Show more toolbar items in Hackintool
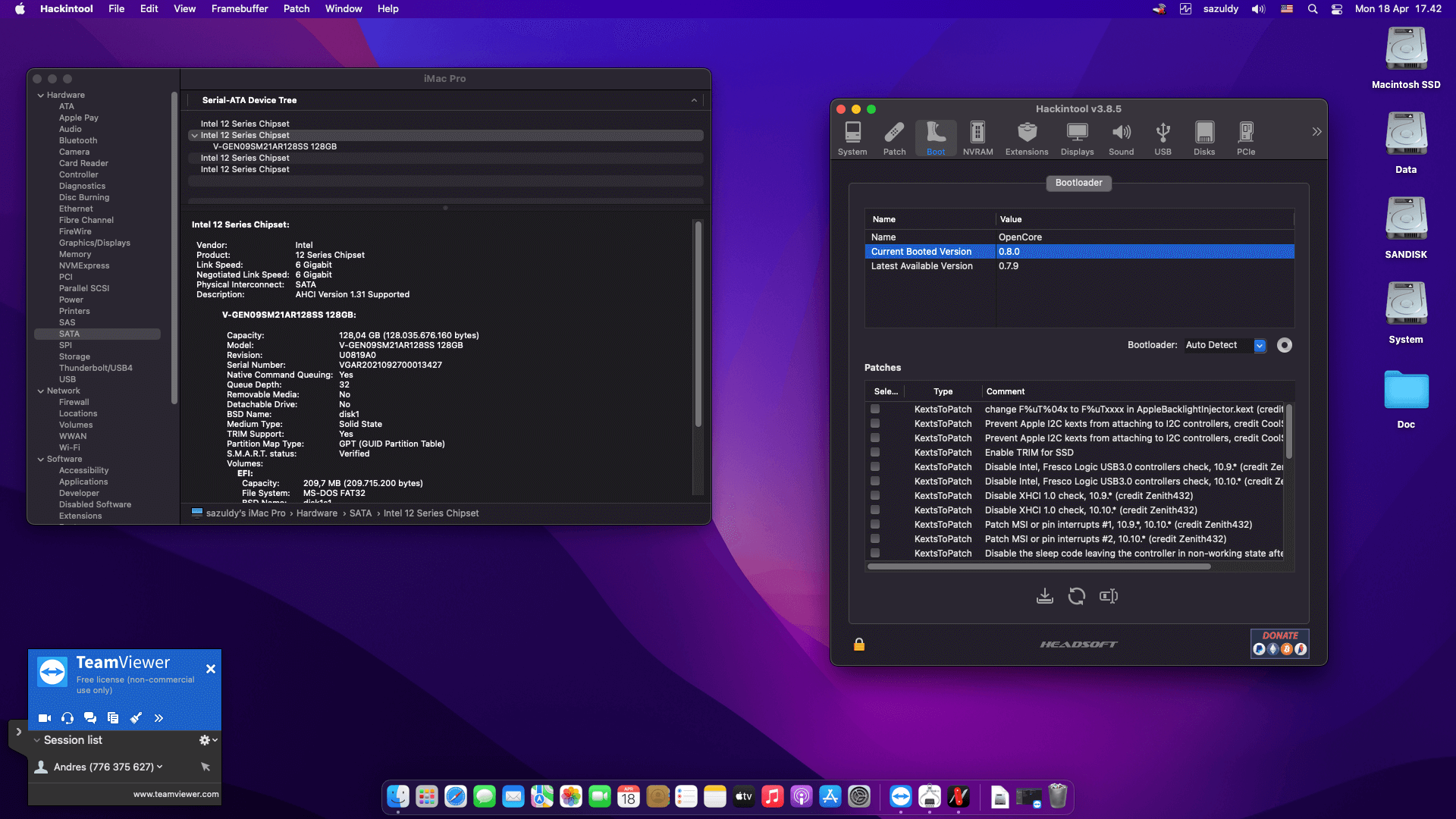 1316,132
